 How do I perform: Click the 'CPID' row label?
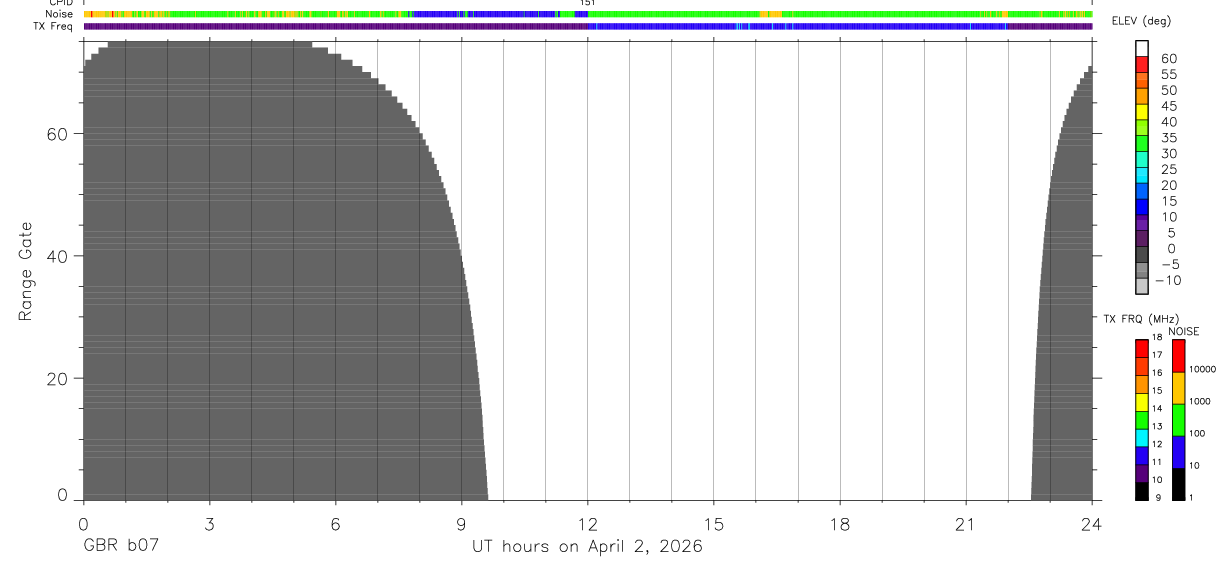(x=60, y=3)
